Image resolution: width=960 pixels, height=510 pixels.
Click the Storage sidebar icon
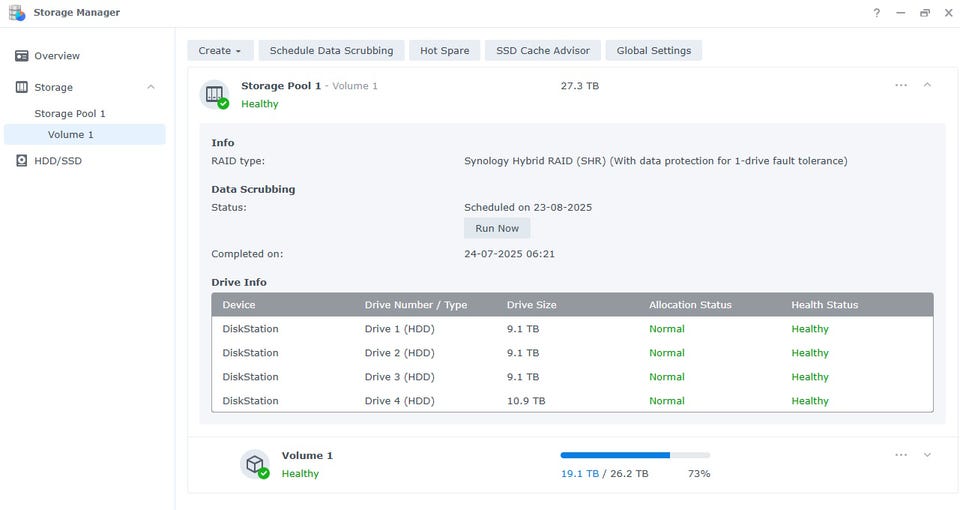[22, 87]
